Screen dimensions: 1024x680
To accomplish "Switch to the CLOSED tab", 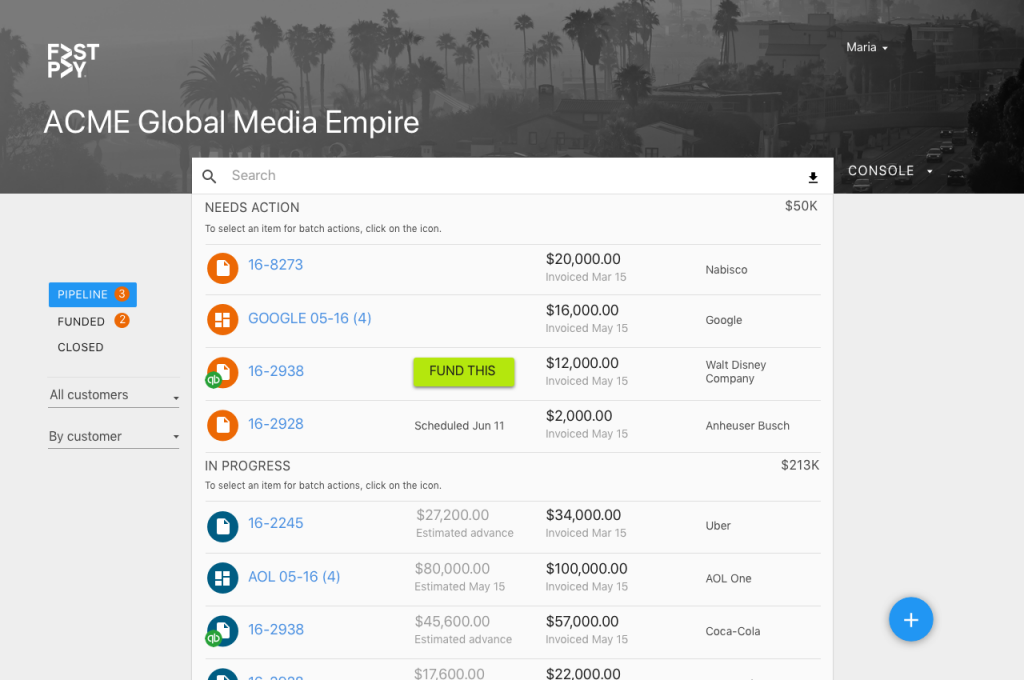I will click(80, 347).
